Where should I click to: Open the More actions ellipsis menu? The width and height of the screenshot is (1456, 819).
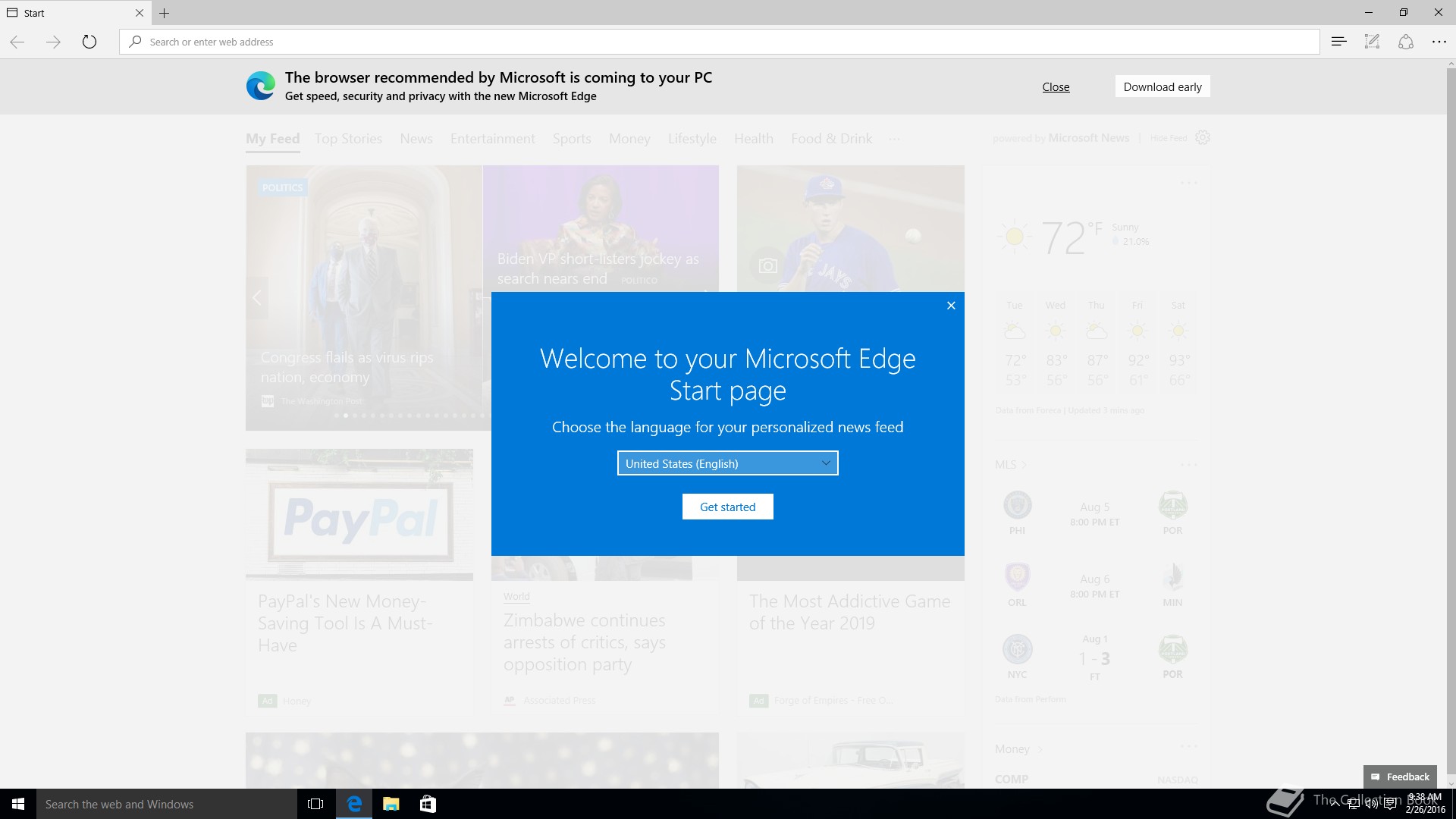click(x=1439, y=42)
